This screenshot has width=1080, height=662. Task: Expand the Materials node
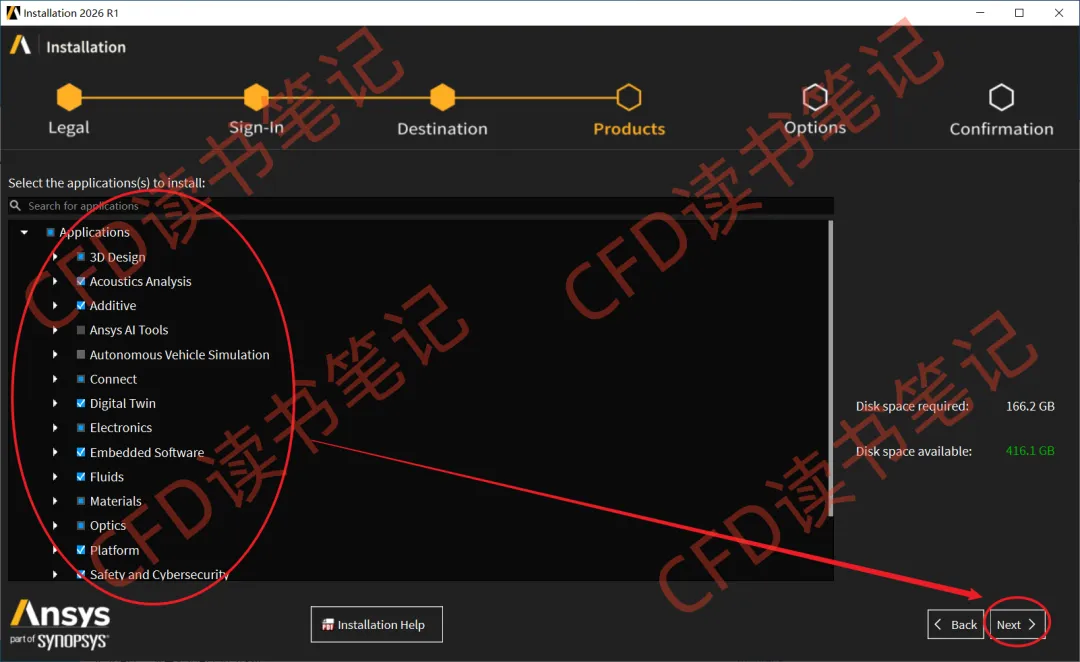(55, 501)
